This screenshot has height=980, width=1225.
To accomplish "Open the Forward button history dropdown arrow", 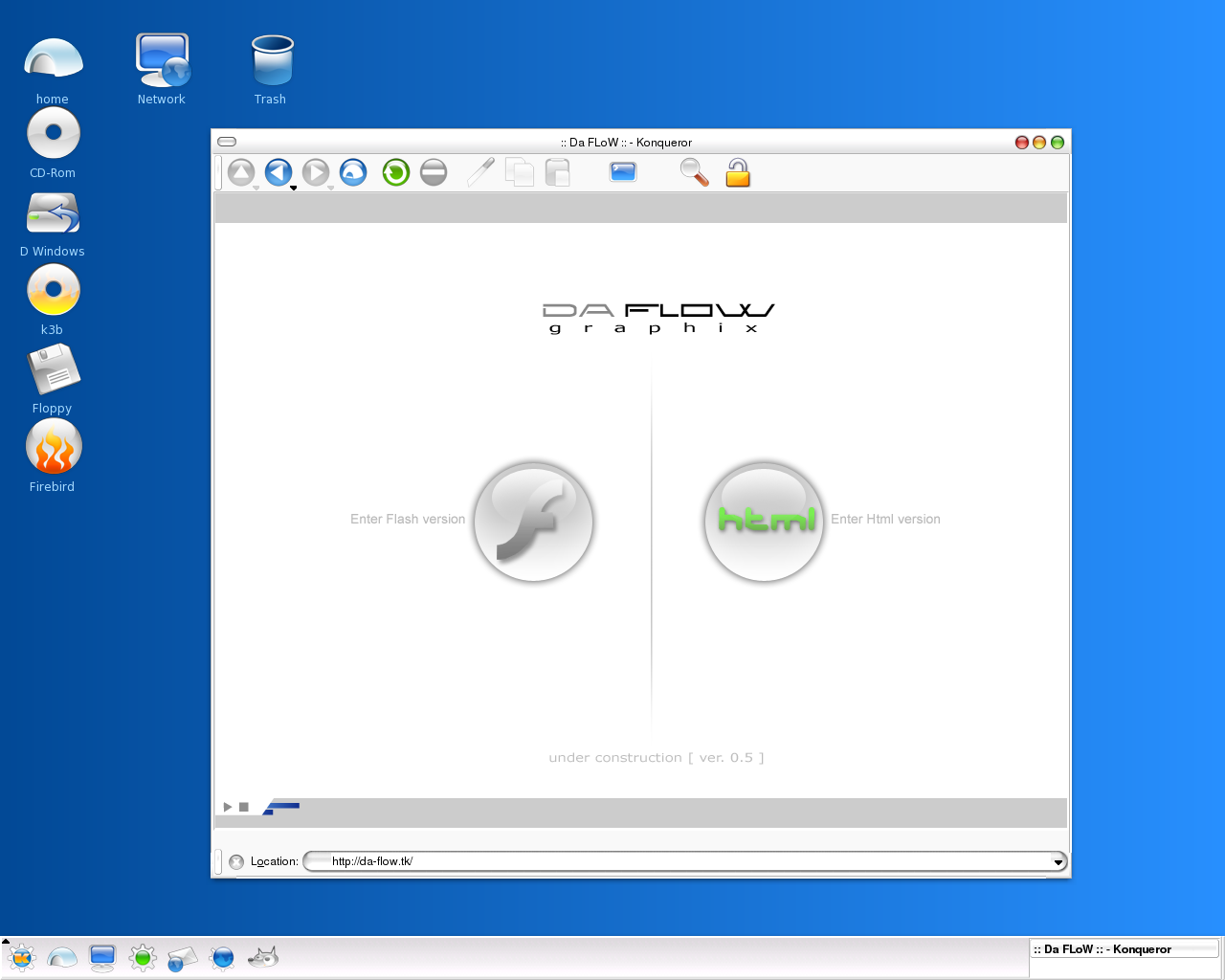I will coord(330,189).
